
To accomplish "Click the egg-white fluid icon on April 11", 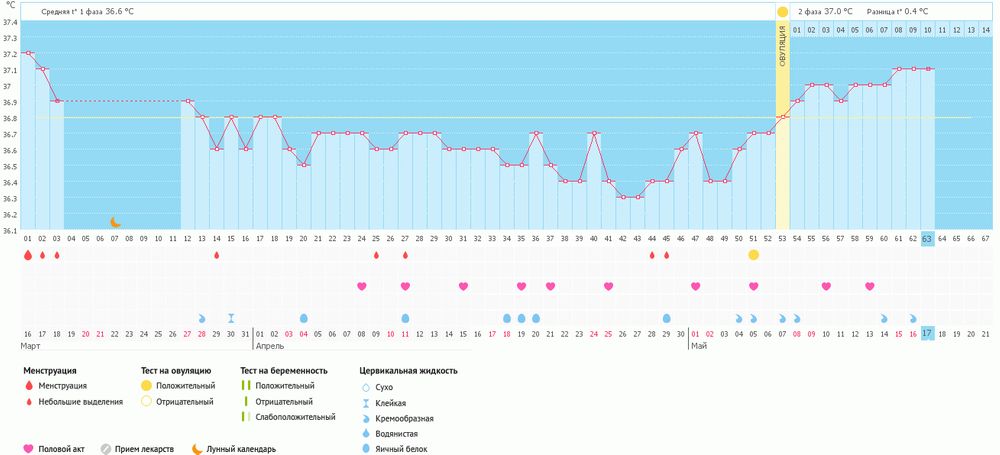I will click(x=405, y=318).
